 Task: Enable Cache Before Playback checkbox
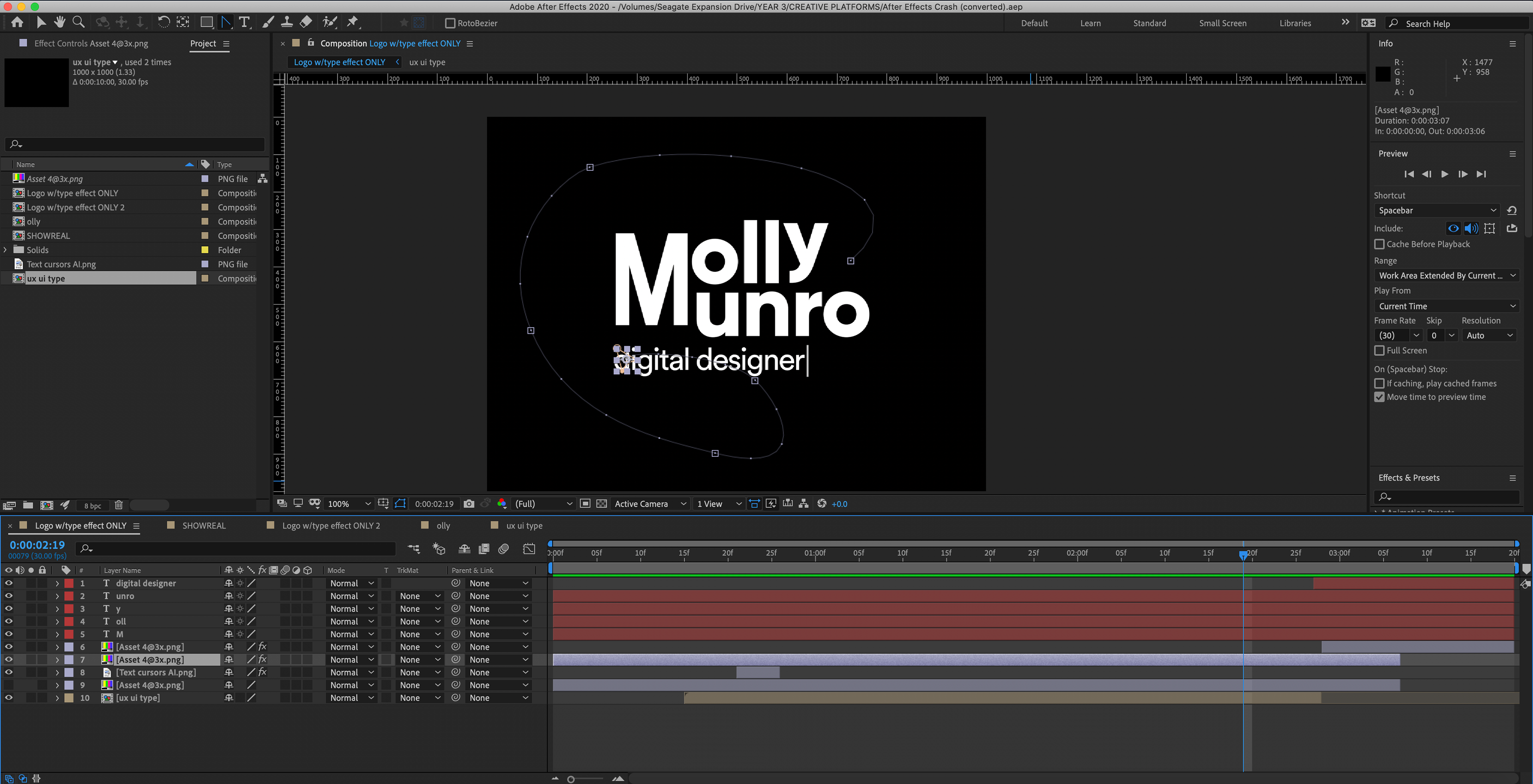point(1379,244)
